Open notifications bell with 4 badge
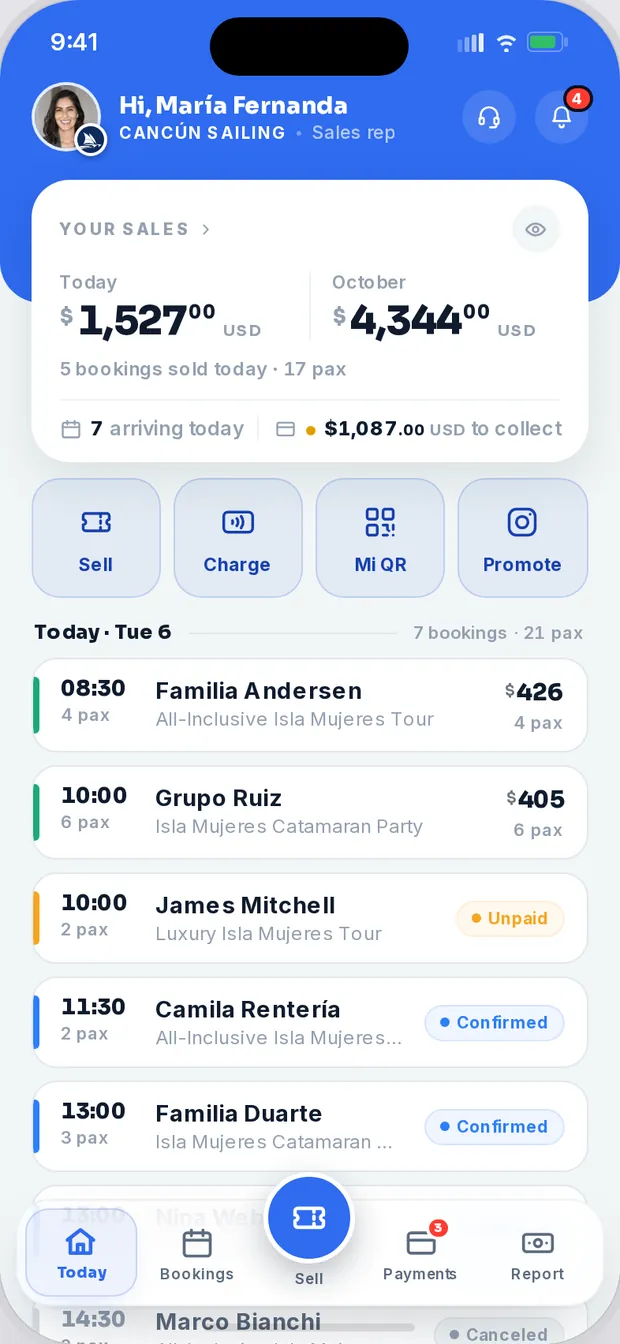The image size is (620, 1344). pyautogui.click(x=562, y=117)
